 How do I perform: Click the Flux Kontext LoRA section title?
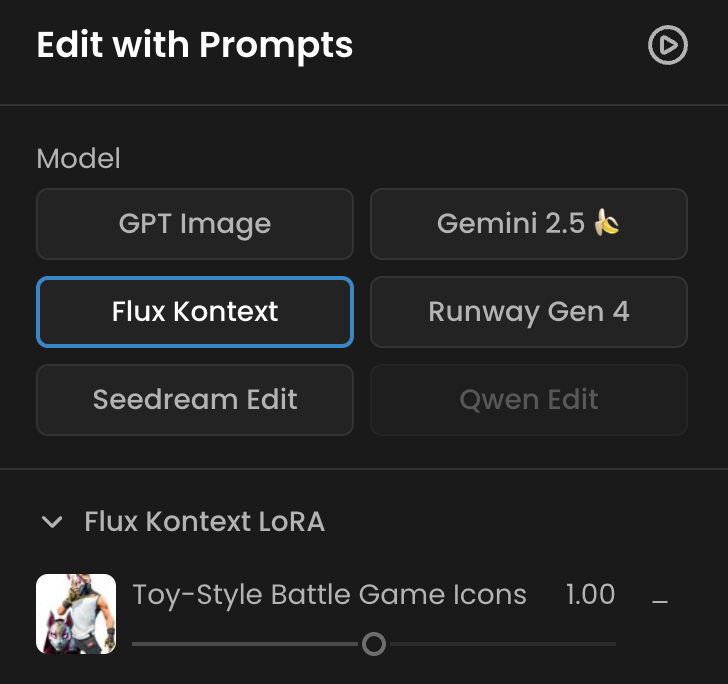(204, 521)
